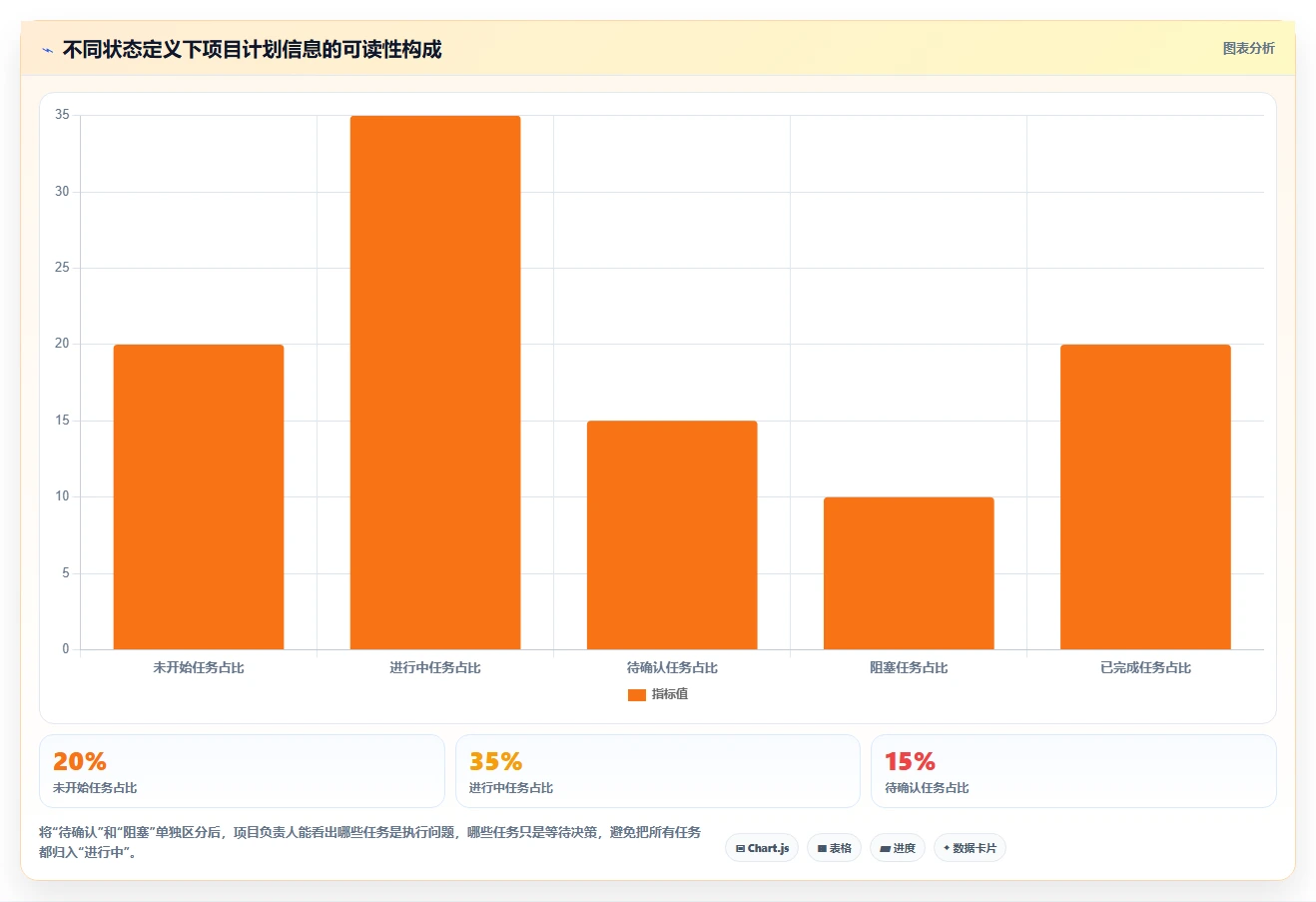Click the 进度 tag
The height and width of the screenshot is (902, 1316).
(x=898, y=848)
